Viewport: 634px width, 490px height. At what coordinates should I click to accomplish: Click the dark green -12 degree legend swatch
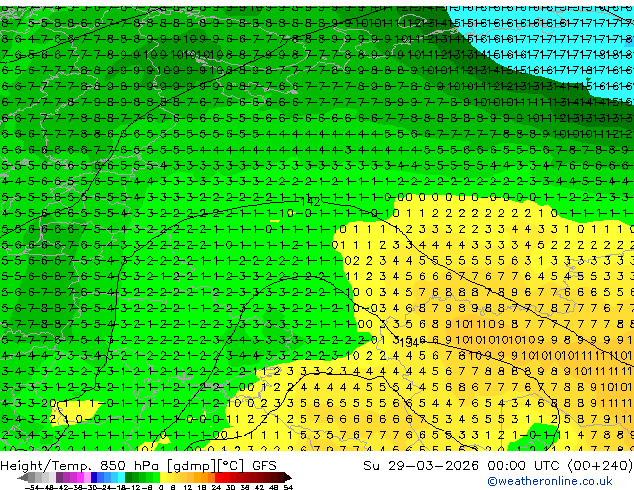pos(129,478)
